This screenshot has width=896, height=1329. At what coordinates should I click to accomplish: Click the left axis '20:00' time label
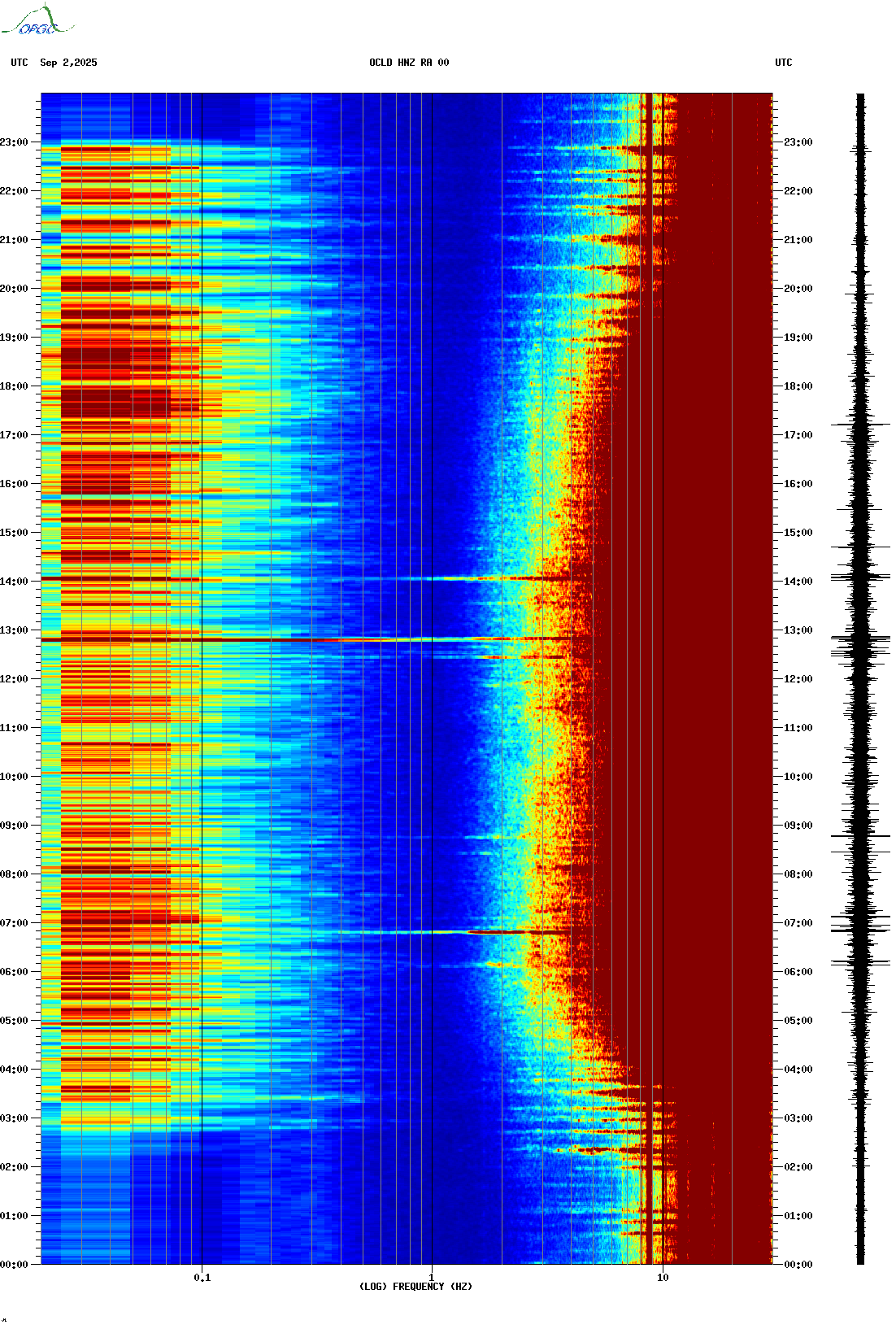coord(14,289)
